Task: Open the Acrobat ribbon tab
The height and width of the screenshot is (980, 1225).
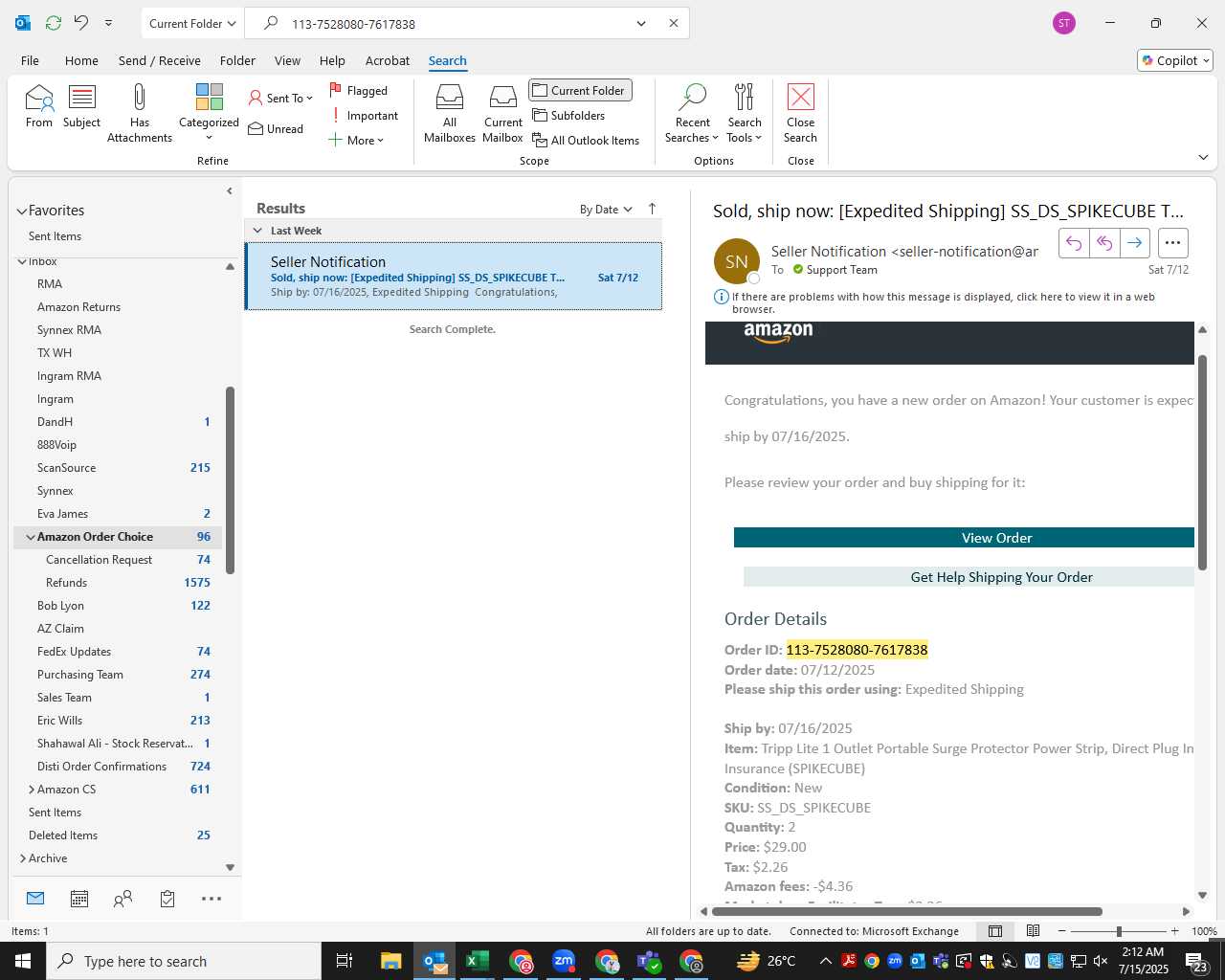Action: tap(388, 60)
